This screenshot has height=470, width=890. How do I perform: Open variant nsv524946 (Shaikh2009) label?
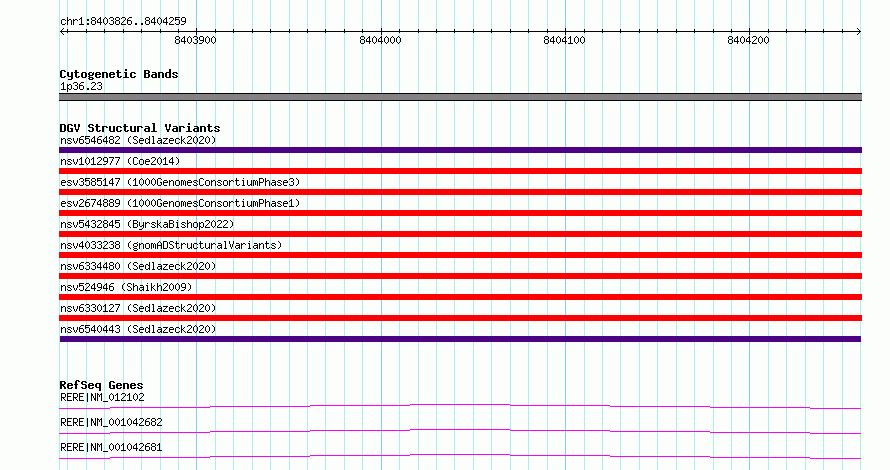126,287
